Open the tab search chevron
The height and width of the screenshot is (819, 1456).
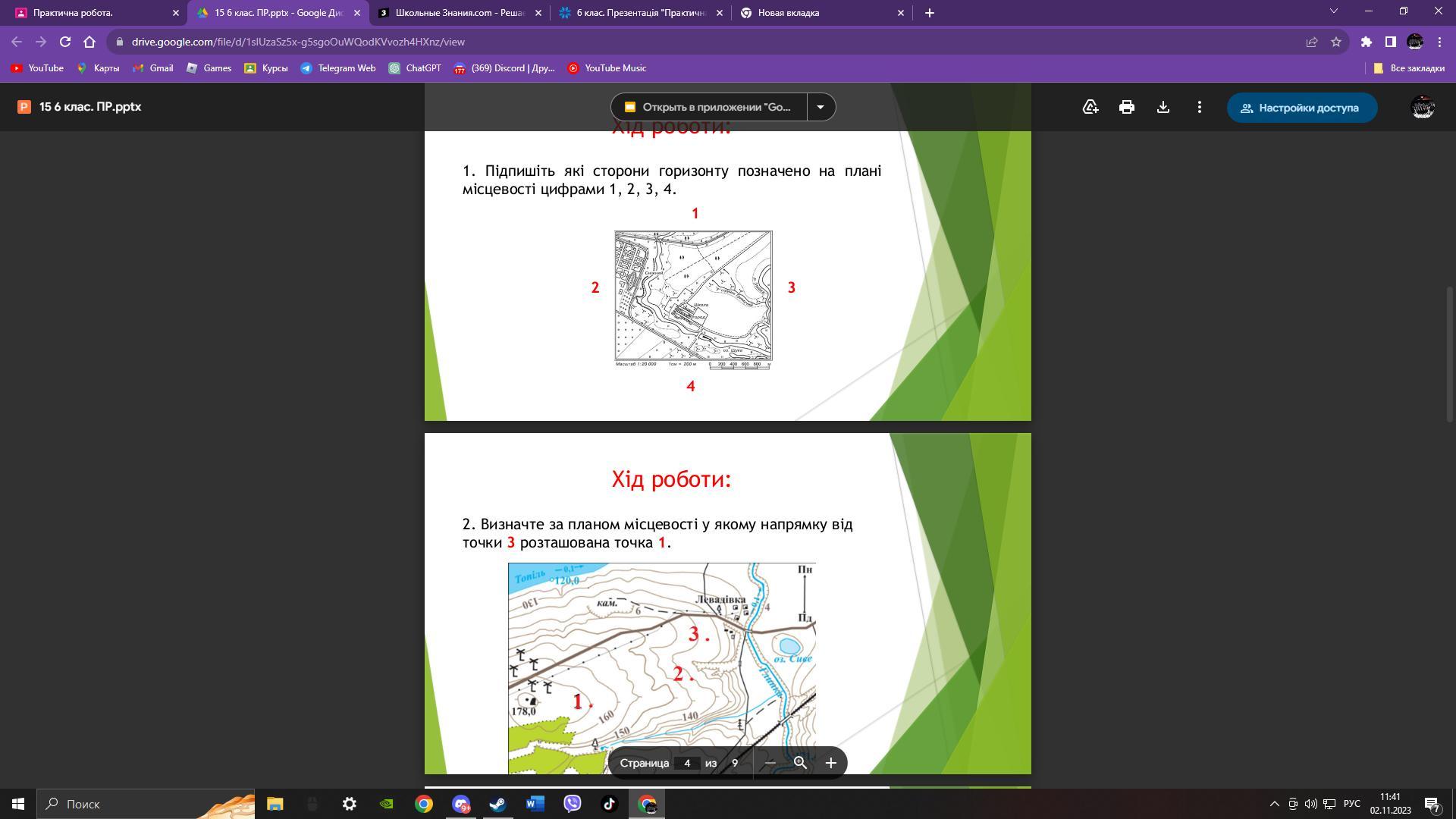point(1333,11)
